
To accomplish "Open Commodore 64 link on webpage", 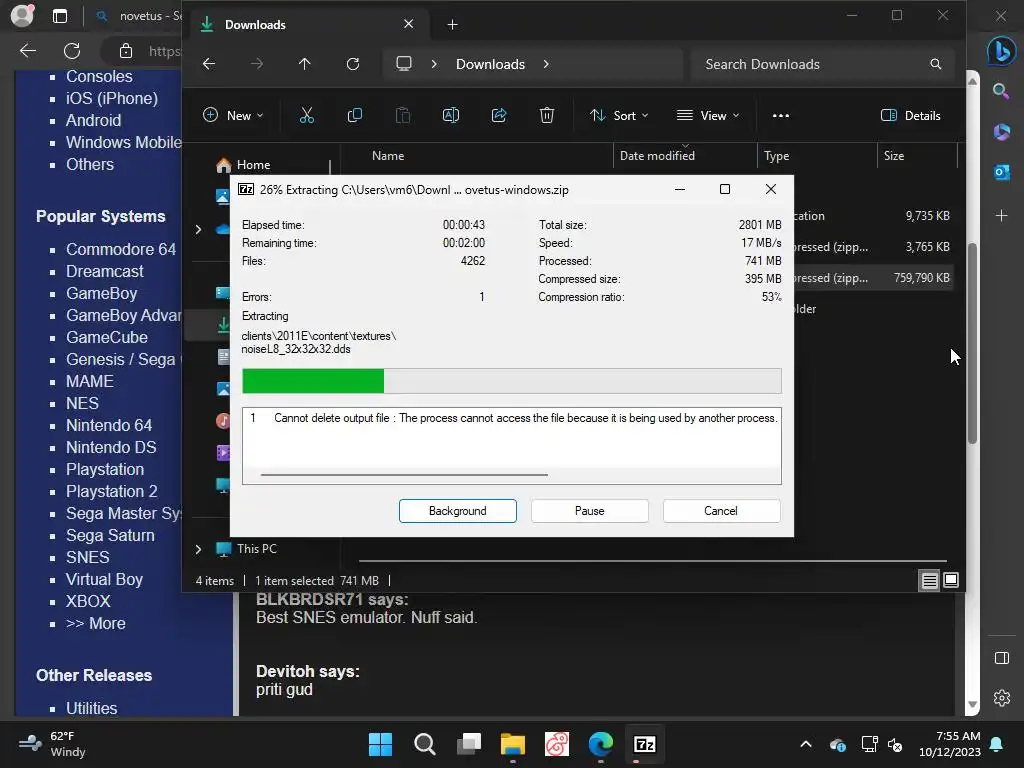I will [121, 249].
